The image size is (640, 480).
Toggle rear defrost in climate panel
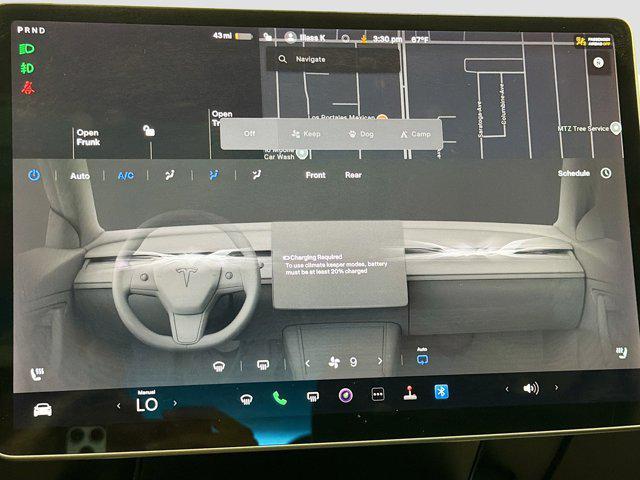tap(263, 365)
